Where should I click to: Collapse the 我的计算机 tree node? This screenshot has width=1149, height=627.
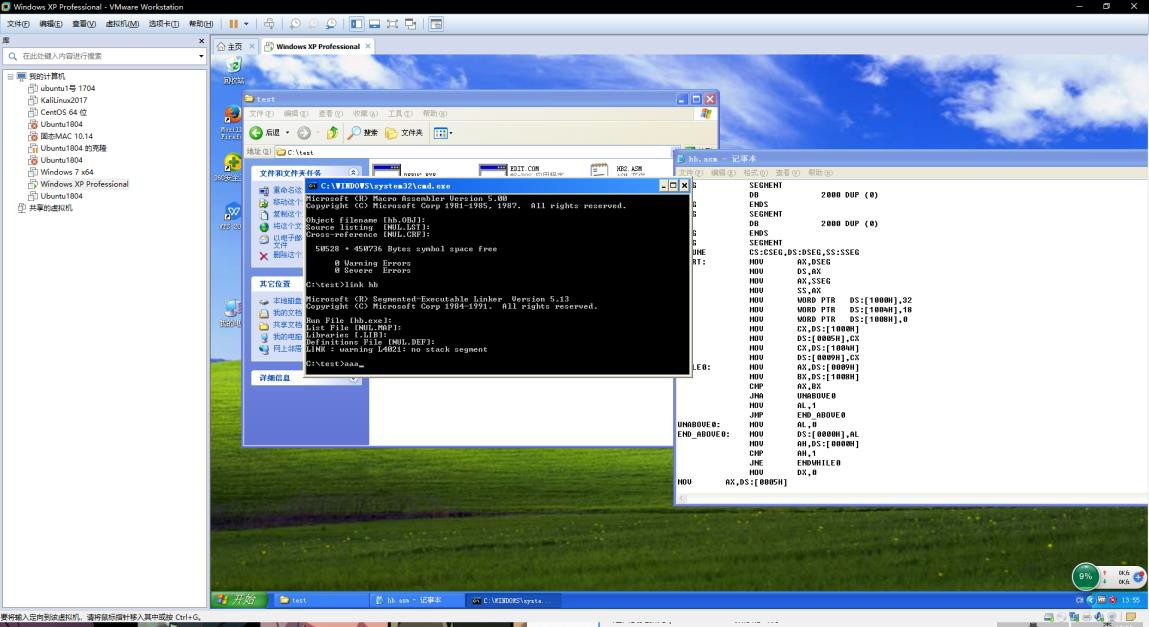(10, 76)
